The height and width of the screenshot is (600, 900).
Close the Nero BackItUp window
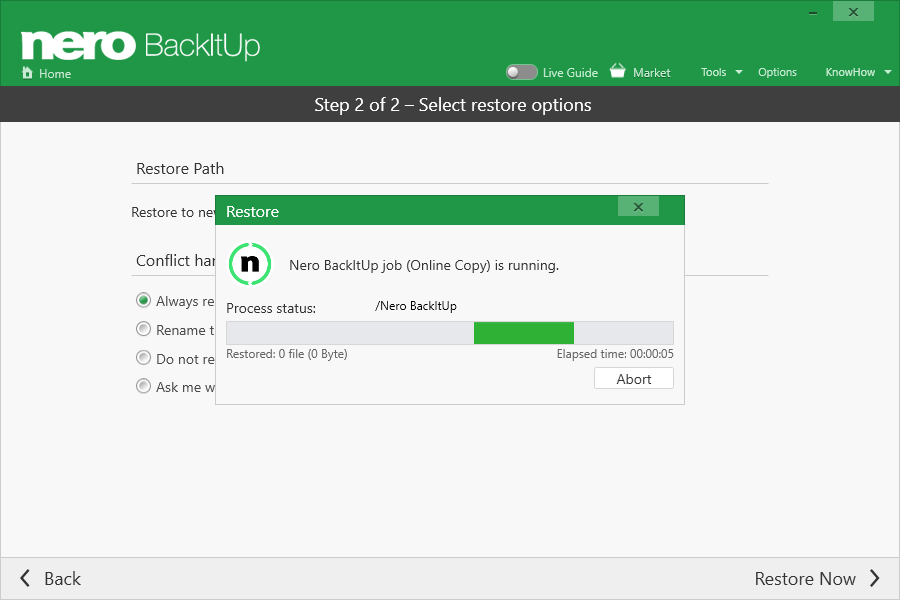tap(854, 12)
